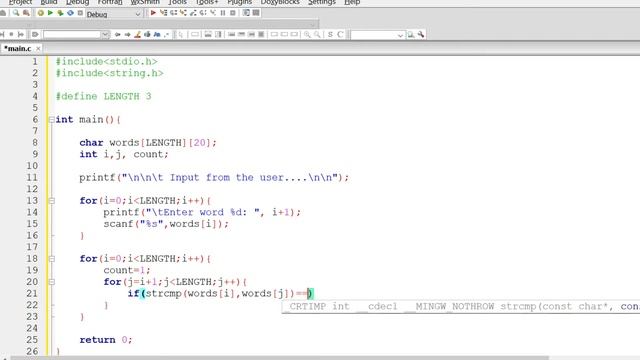Toggle the C comment icon

tap(340, 35)
